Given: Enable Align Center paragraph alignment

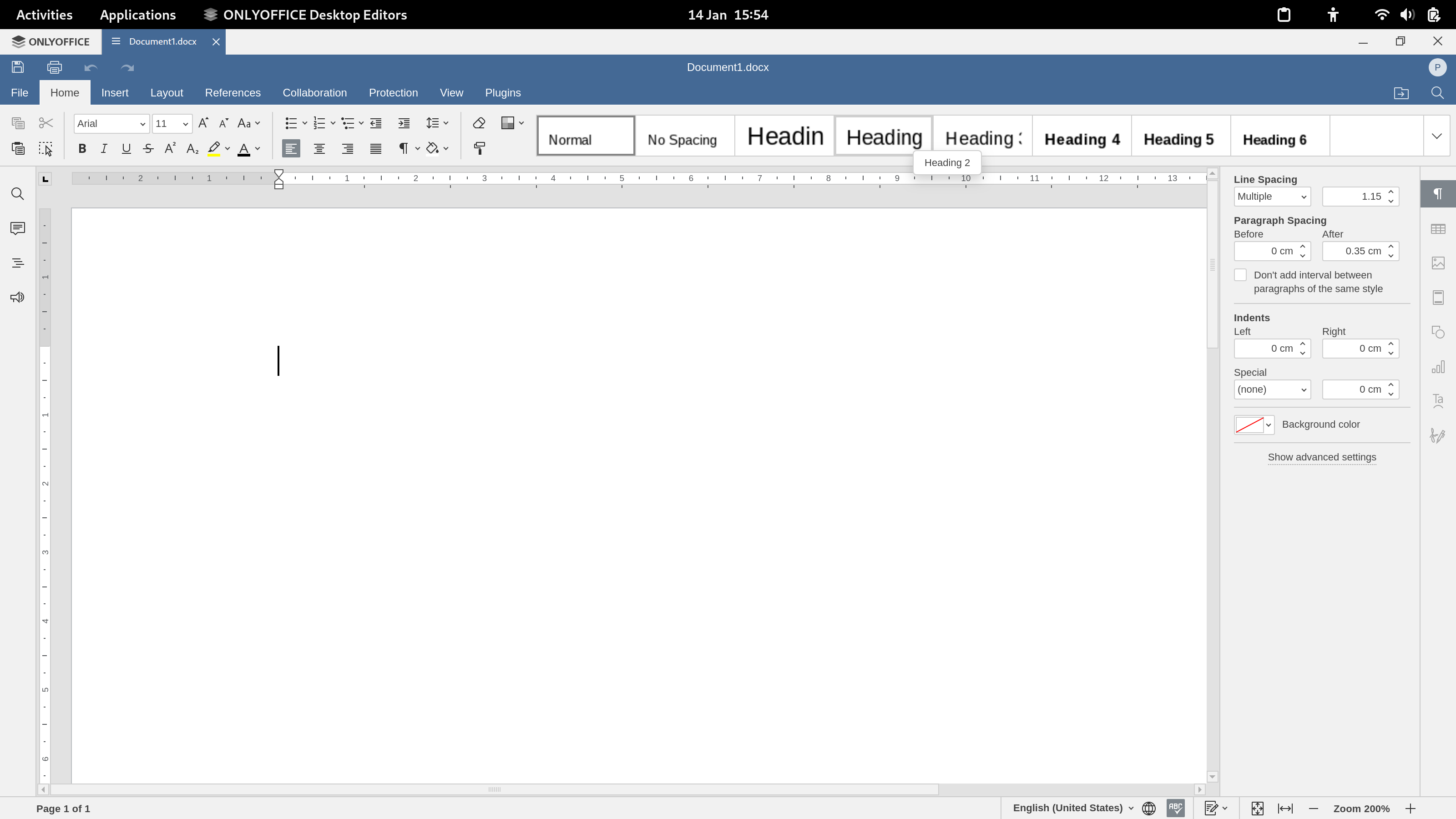Looking at the screenshot, I should click(x=319, y=148).
